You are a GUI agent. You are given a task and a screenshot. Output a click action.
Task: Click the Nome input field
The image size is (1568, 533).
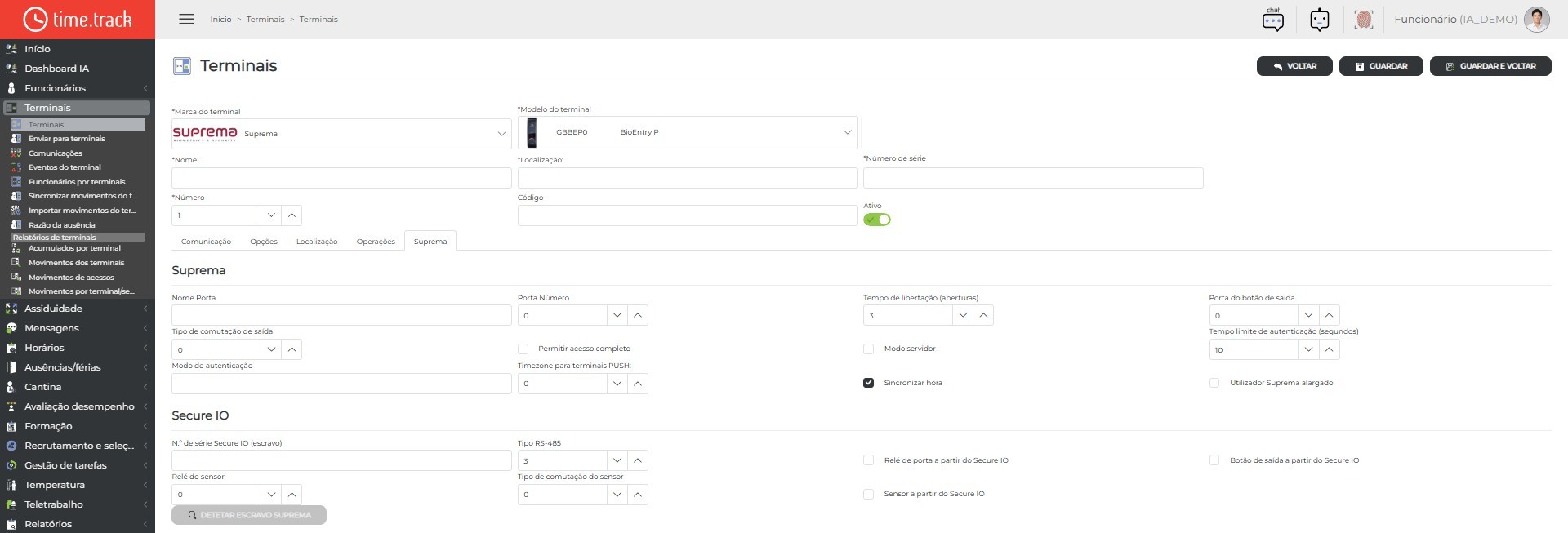point(341,178)
